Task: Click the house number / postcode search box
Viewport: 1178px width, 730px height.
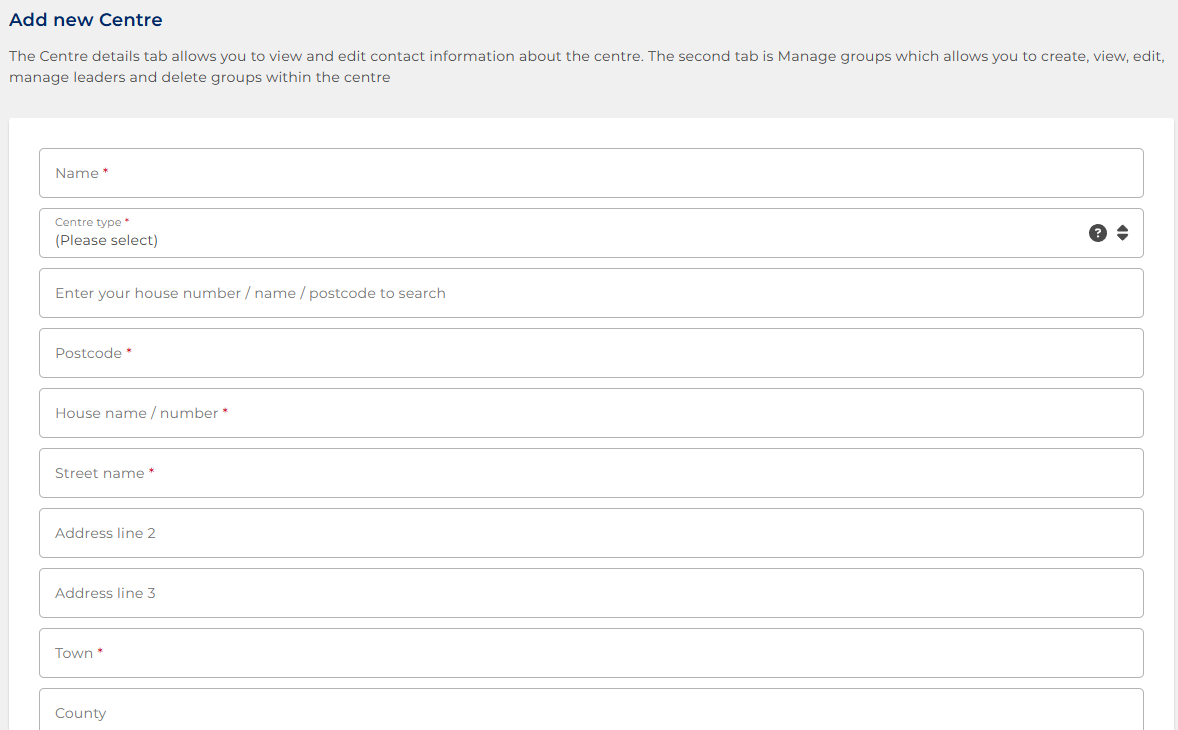Action: pos(591,293)
